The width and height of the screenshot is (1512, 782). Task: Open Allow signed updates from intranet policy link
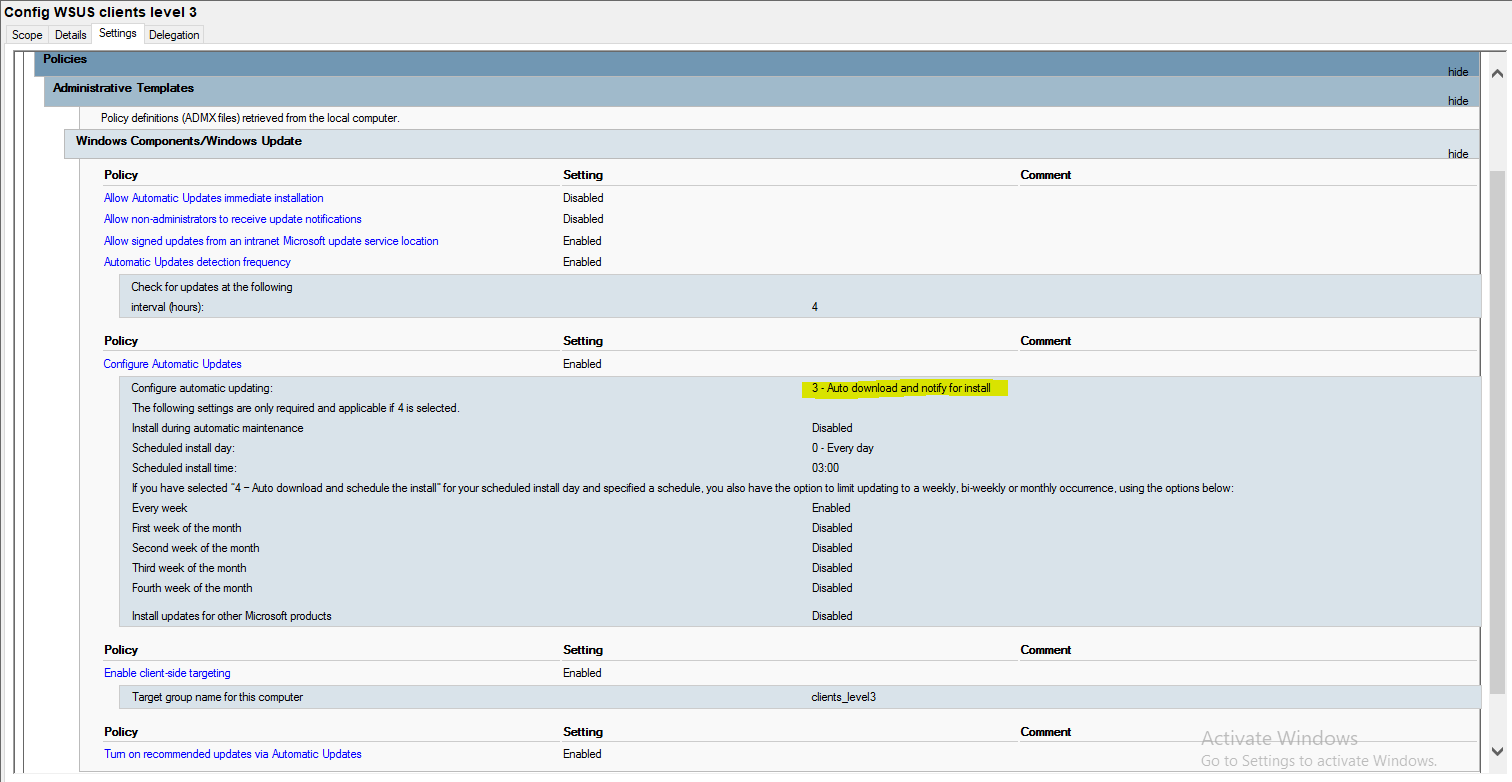pyautogui.click(x=271, y=241)
